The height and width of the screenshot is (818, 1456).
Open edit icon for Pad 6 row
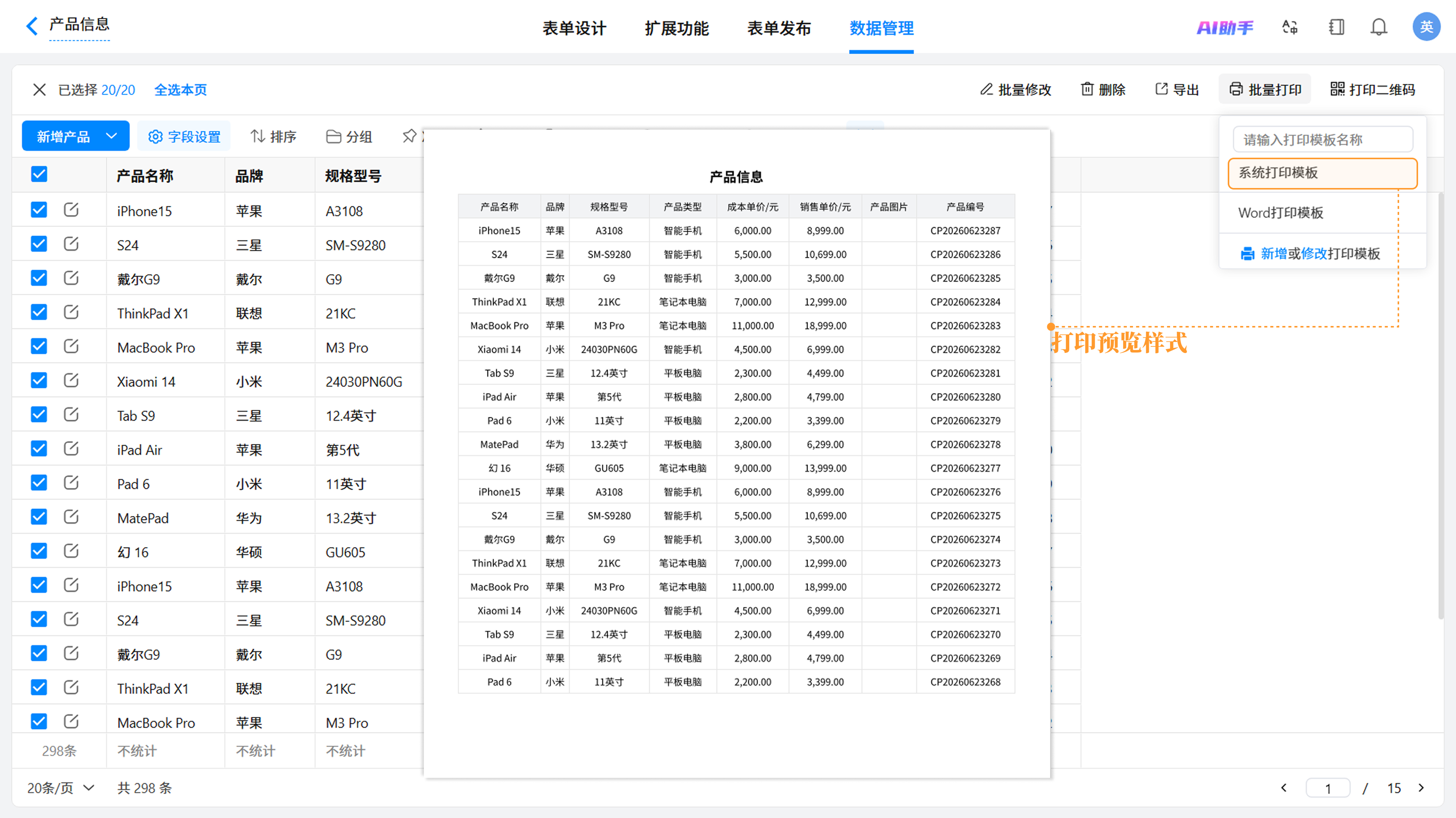point(71,483)
